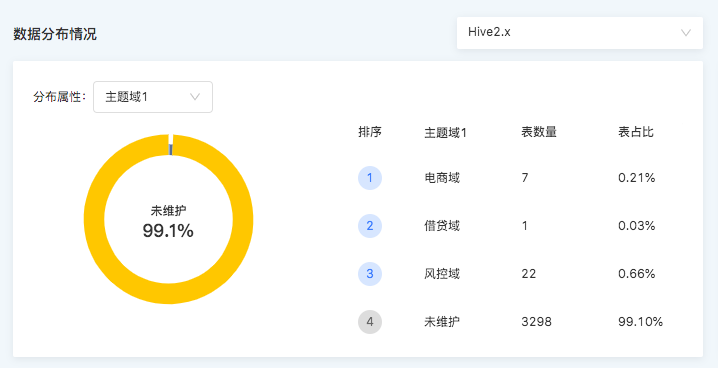The width and height of the screenshot is (718, 368).
Task: Click the 数据分布情况 section title
Action: (55, 34)
